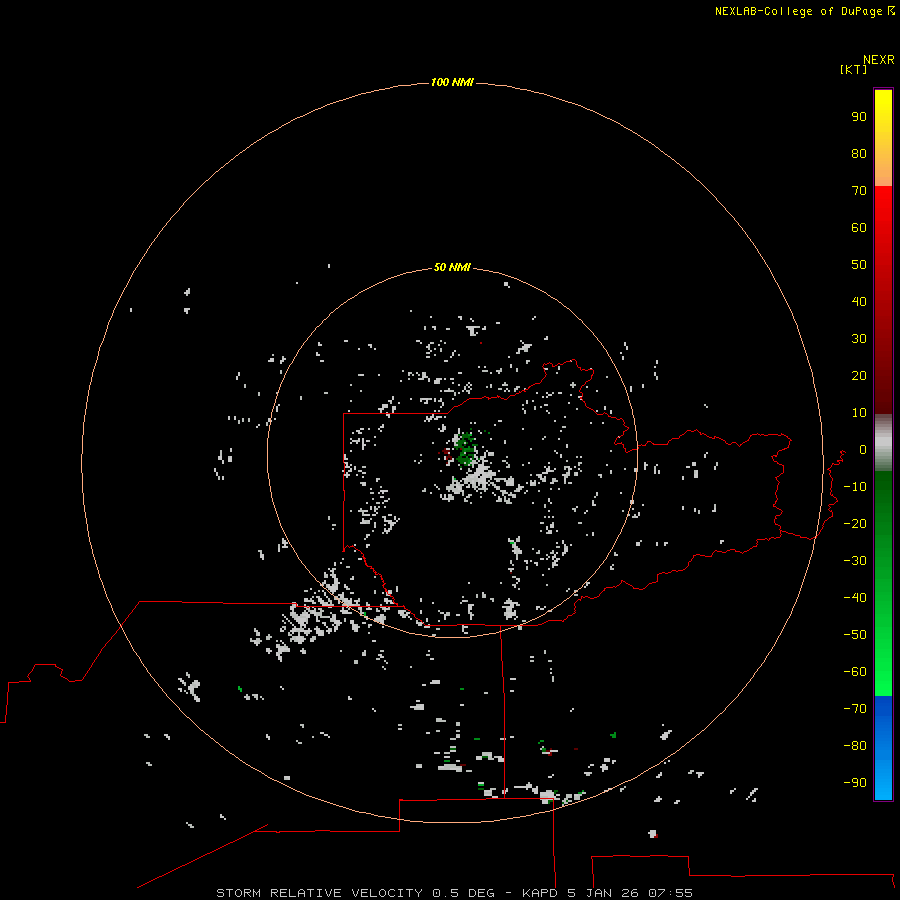Click the KT units label
Screen dimensions: 900x900
[854, 69]
